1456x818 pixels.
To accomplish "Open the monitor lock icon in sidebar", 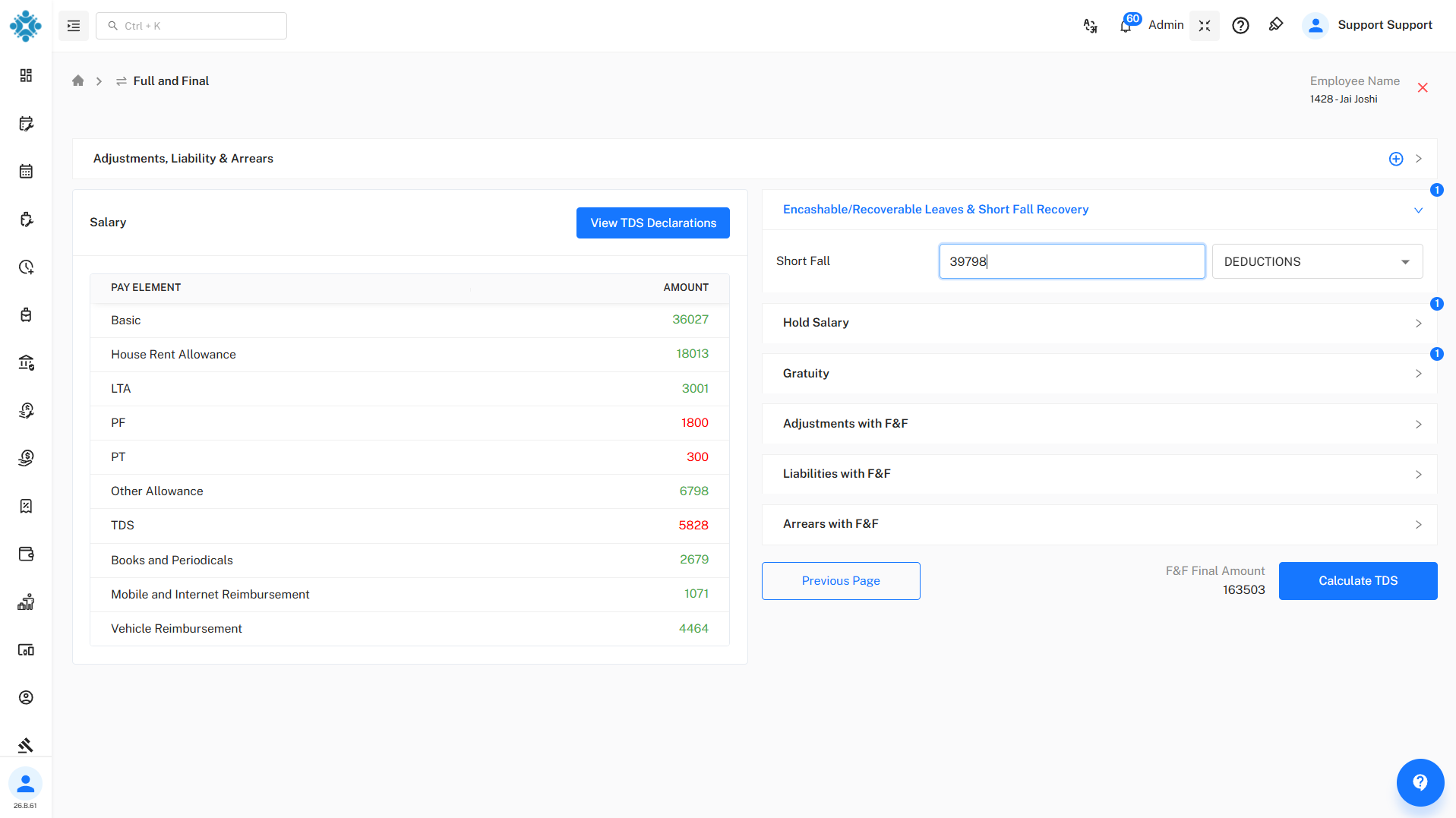I will (x=26, y=649).
